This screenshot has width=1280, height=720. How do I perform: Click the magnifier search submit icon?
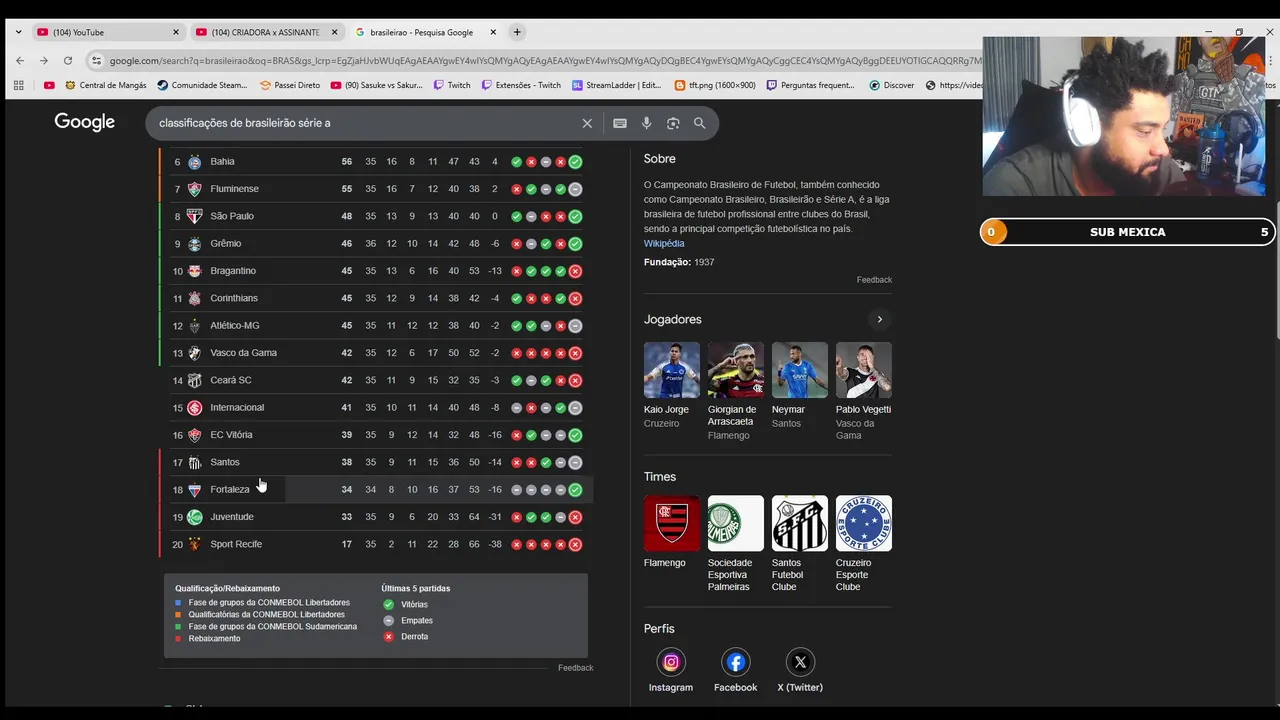pos(700,123)
